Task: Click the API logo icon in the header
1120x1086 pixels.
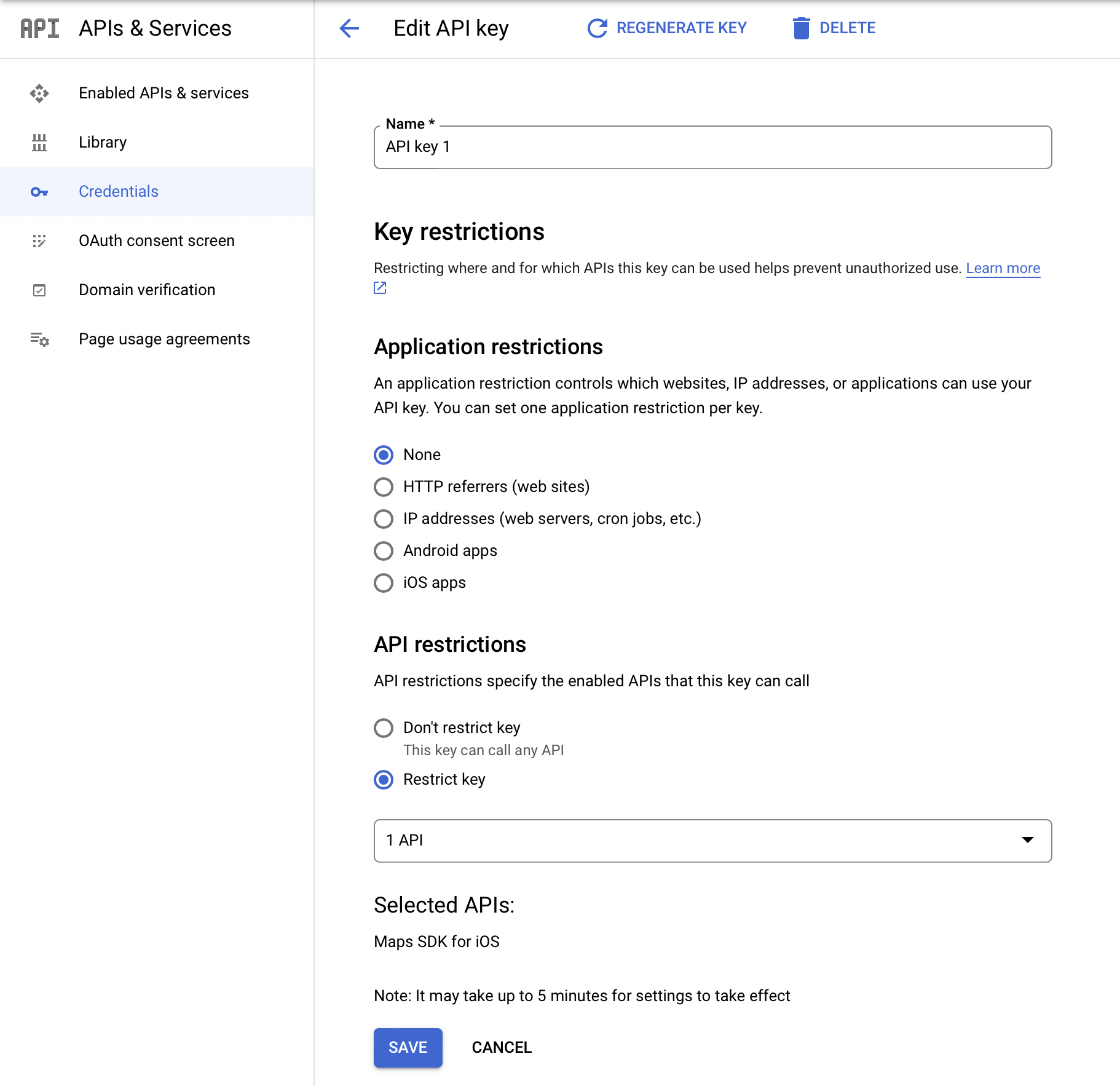Action: pos(40,28)
